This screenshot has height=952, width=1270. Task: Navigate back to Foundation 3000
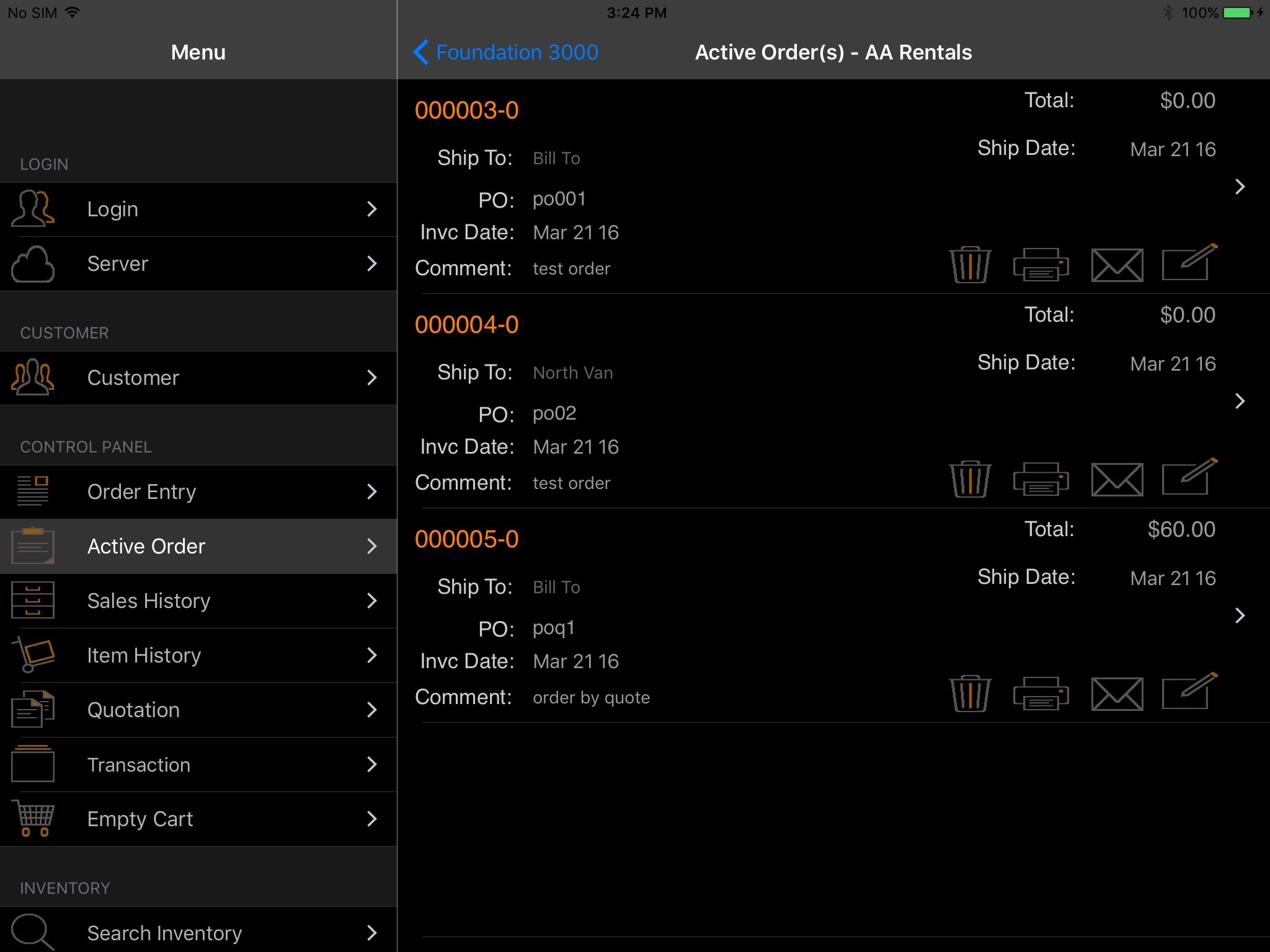tap(509, 52)
